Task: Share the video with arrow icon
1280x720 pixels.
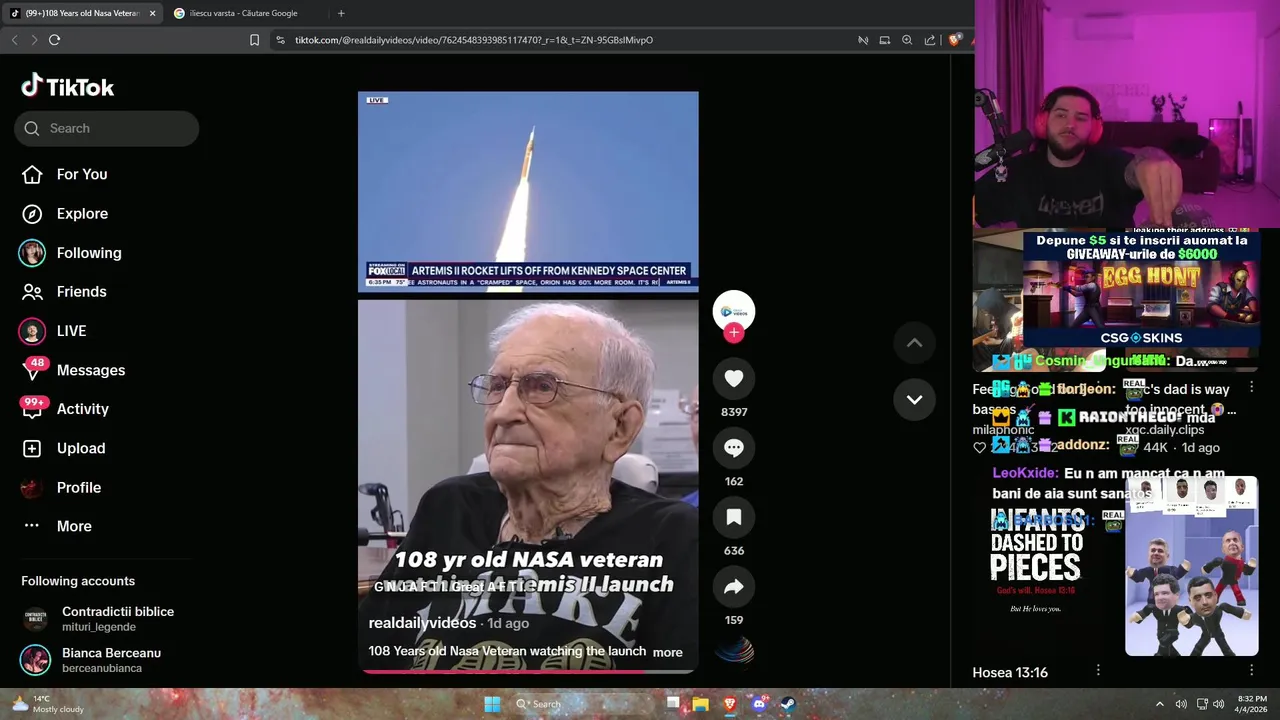Action: point(734,587)
